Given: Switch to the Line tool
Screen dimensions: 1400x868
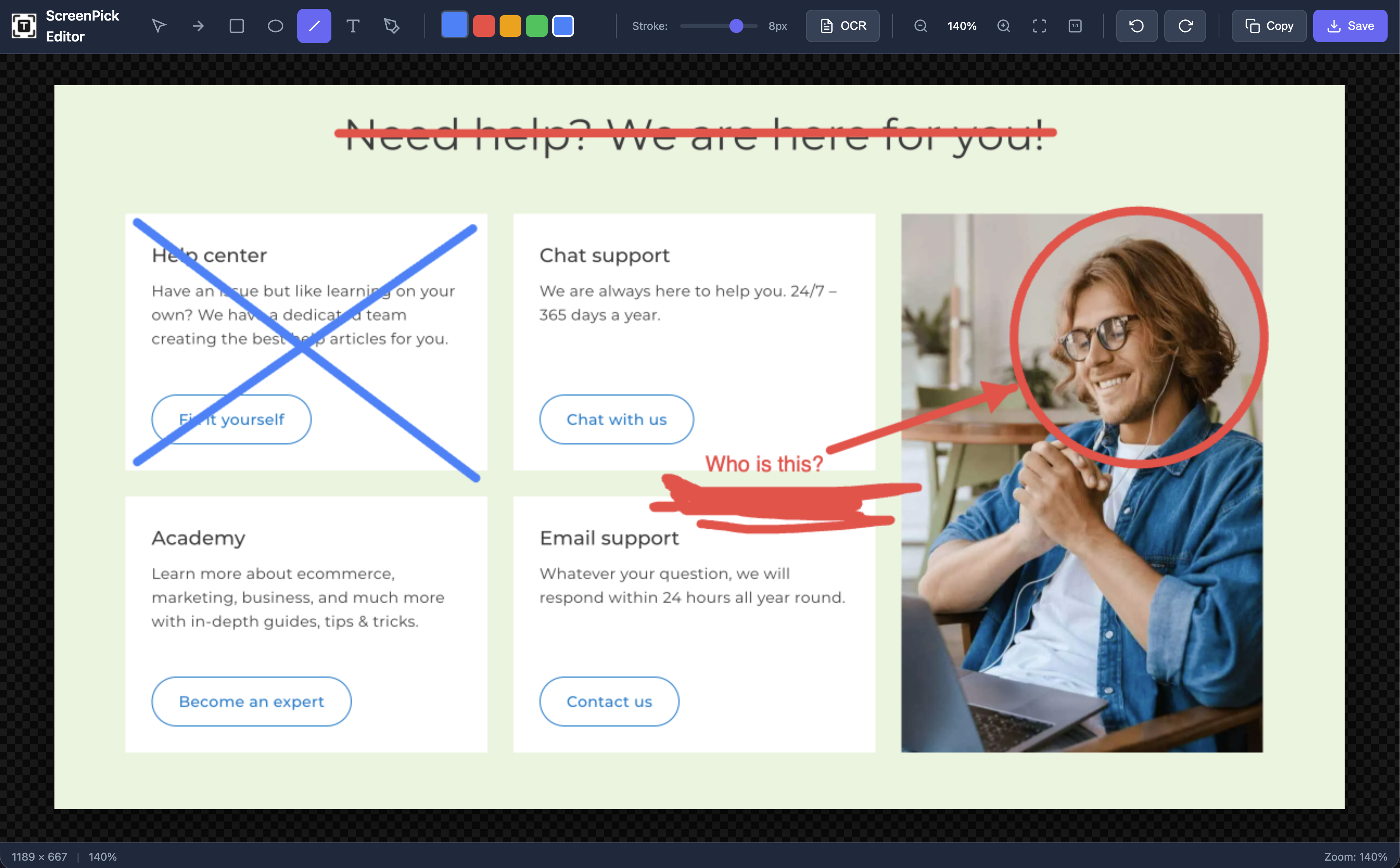Looking at the screenshot, I should click(x=314, y=25).
